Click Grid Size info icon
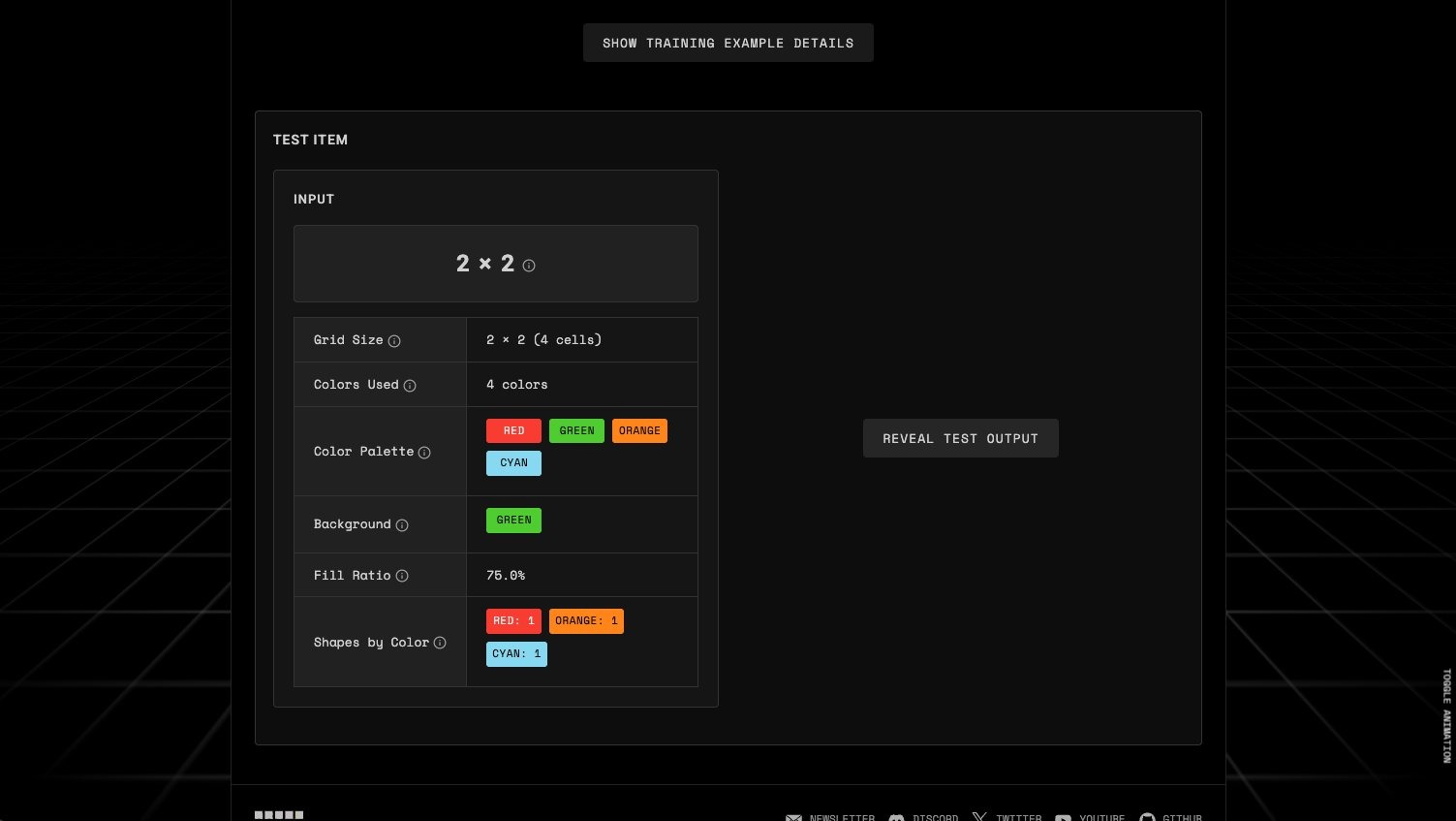This screenshot has width=1456, height=821. point(394,341)
